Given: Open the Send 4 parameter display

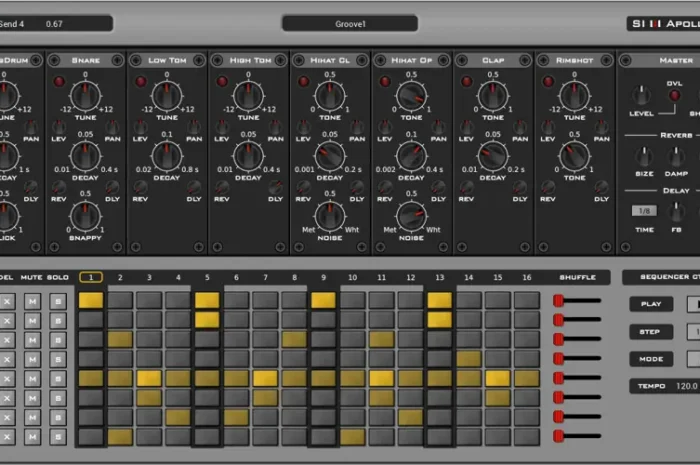Looking at the screenshot, I should 56,23.
